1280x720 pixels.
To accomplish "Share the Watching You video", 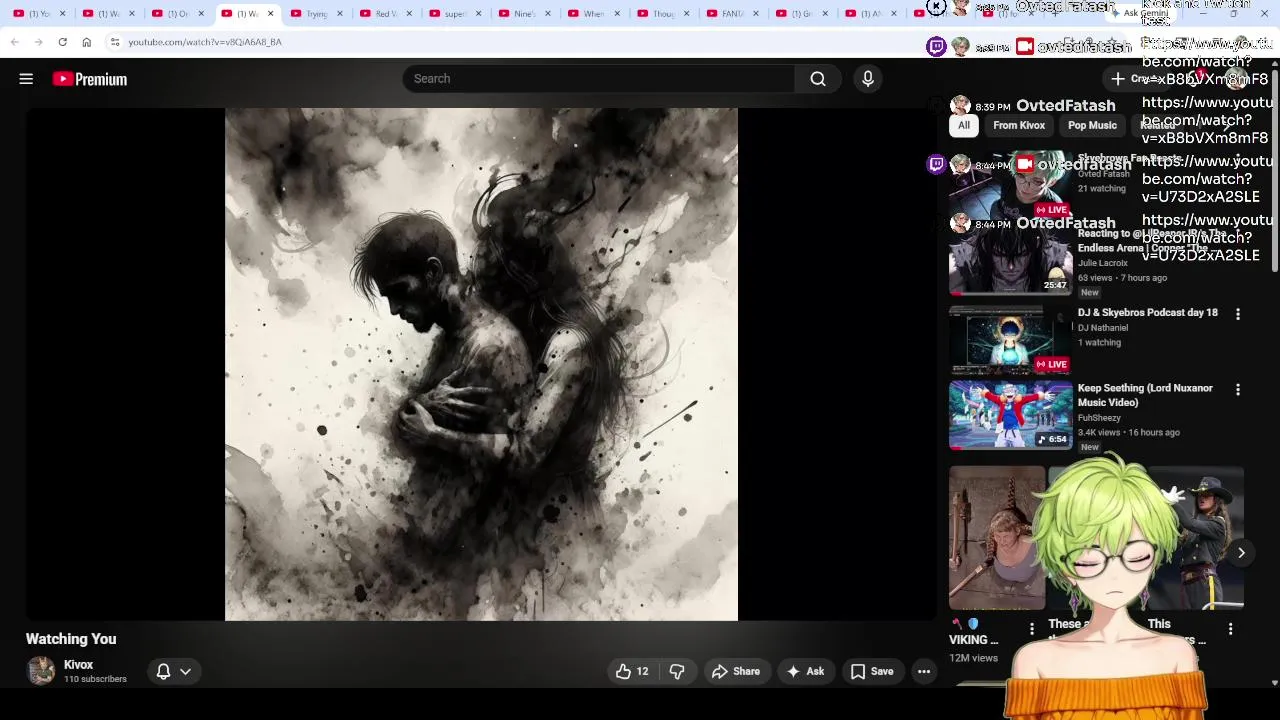I will 736,672.
